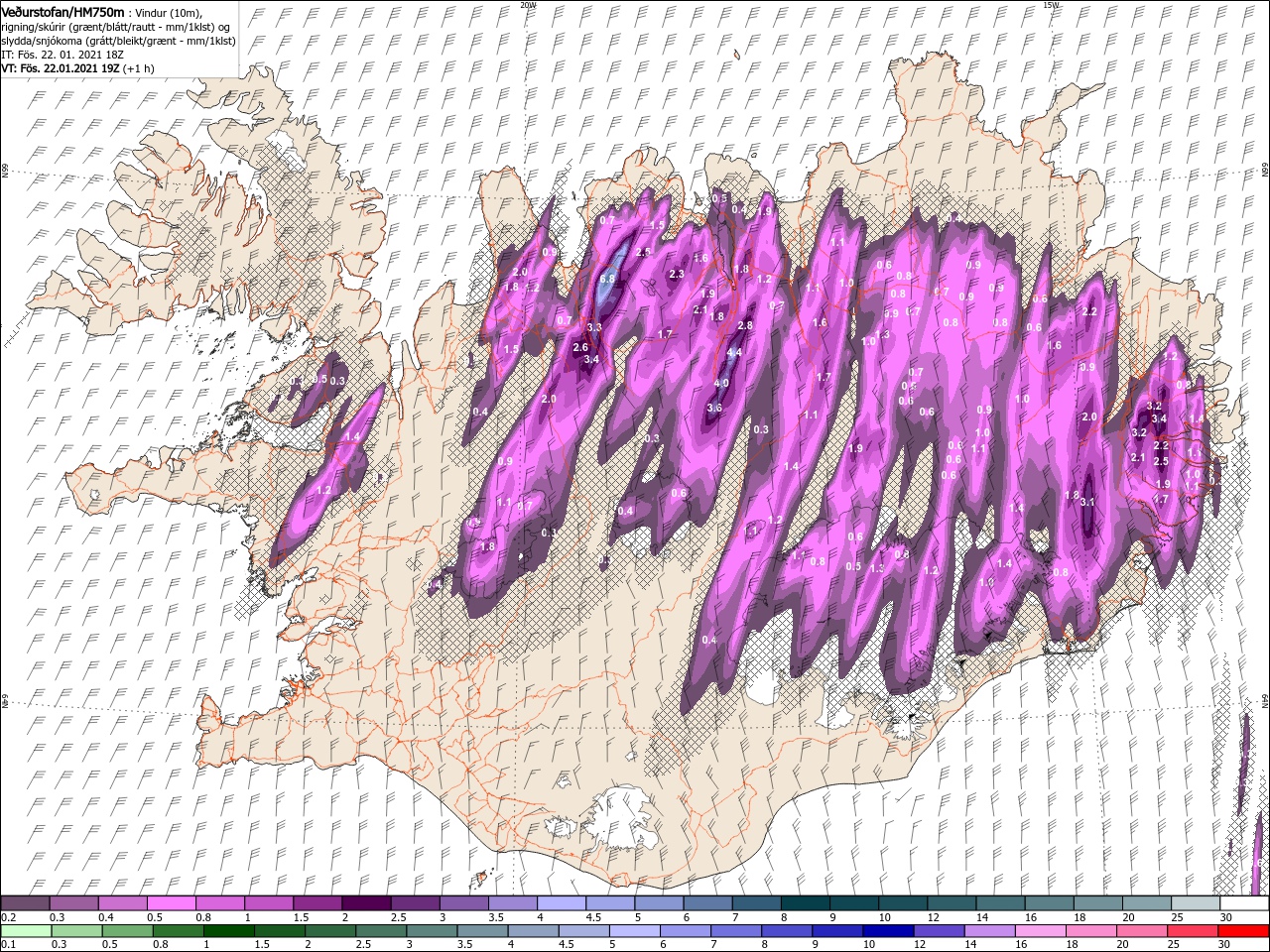The width and height of the screenshot is (1270, 952).
Task: Click the 3.3 precipitation value on map
Action: (x=594, y=327)
